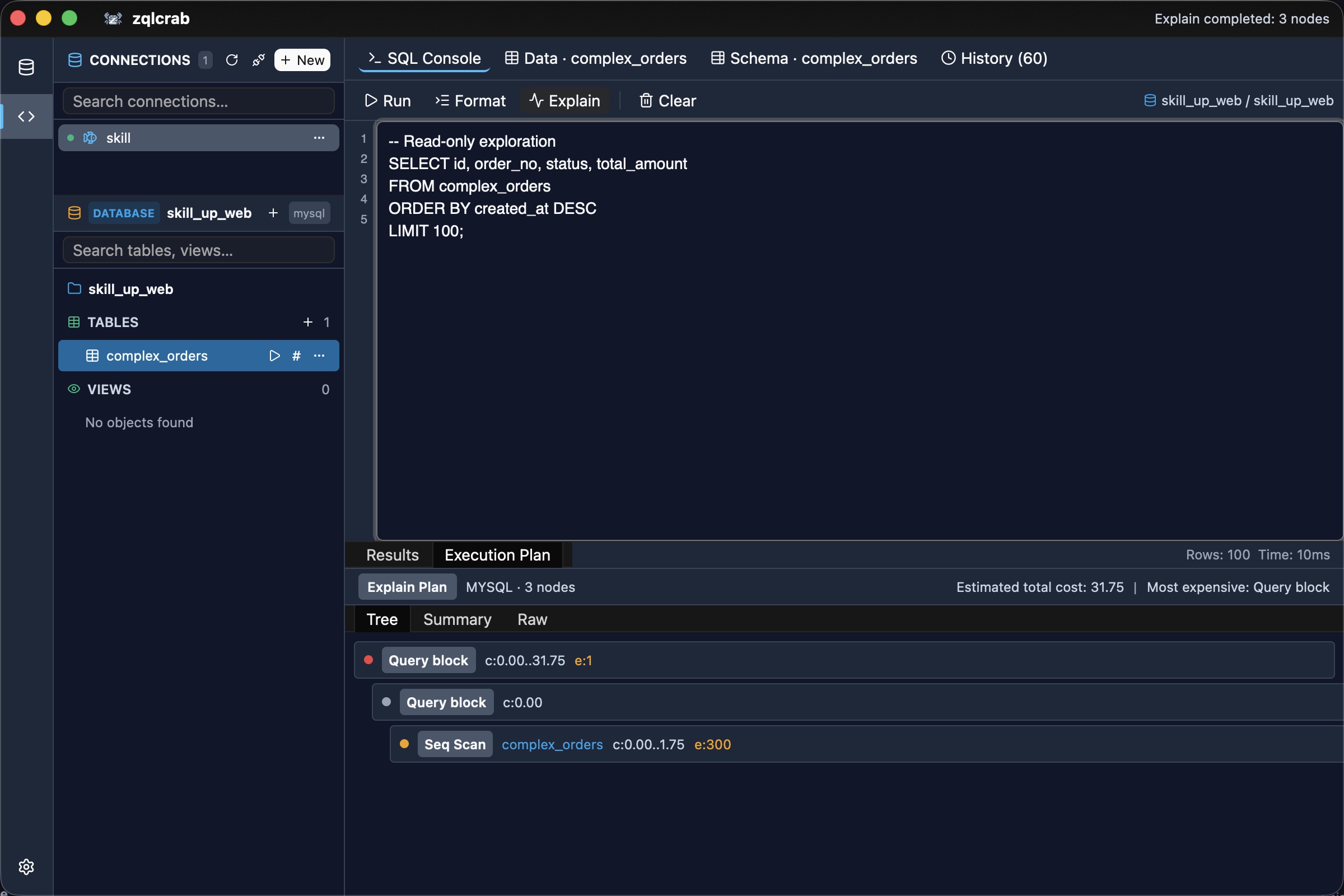
Task: Click the skill_up_web / skill_up_web database selector
Action: [x=1239, y=101]
